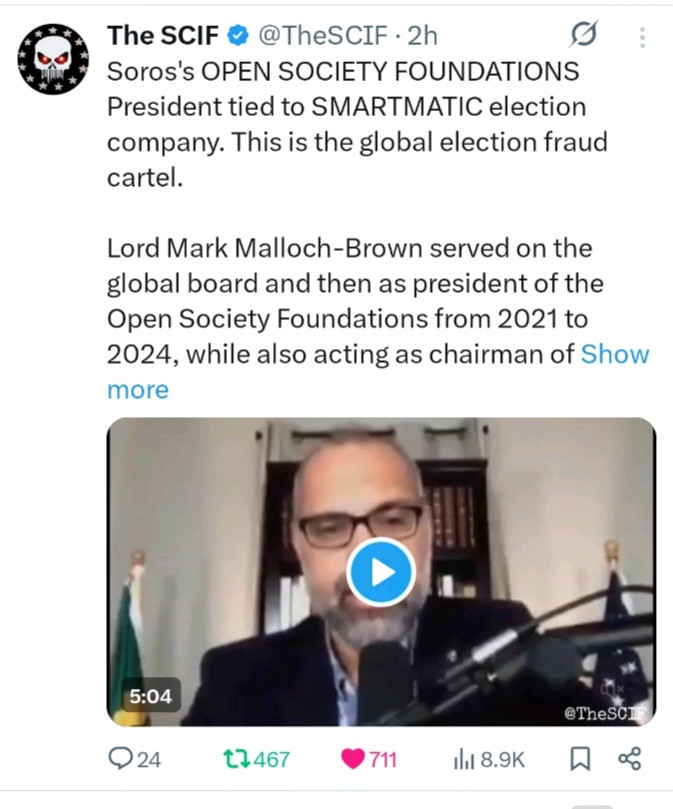
Task: Open The SCIF display name link
Action: 163,36
